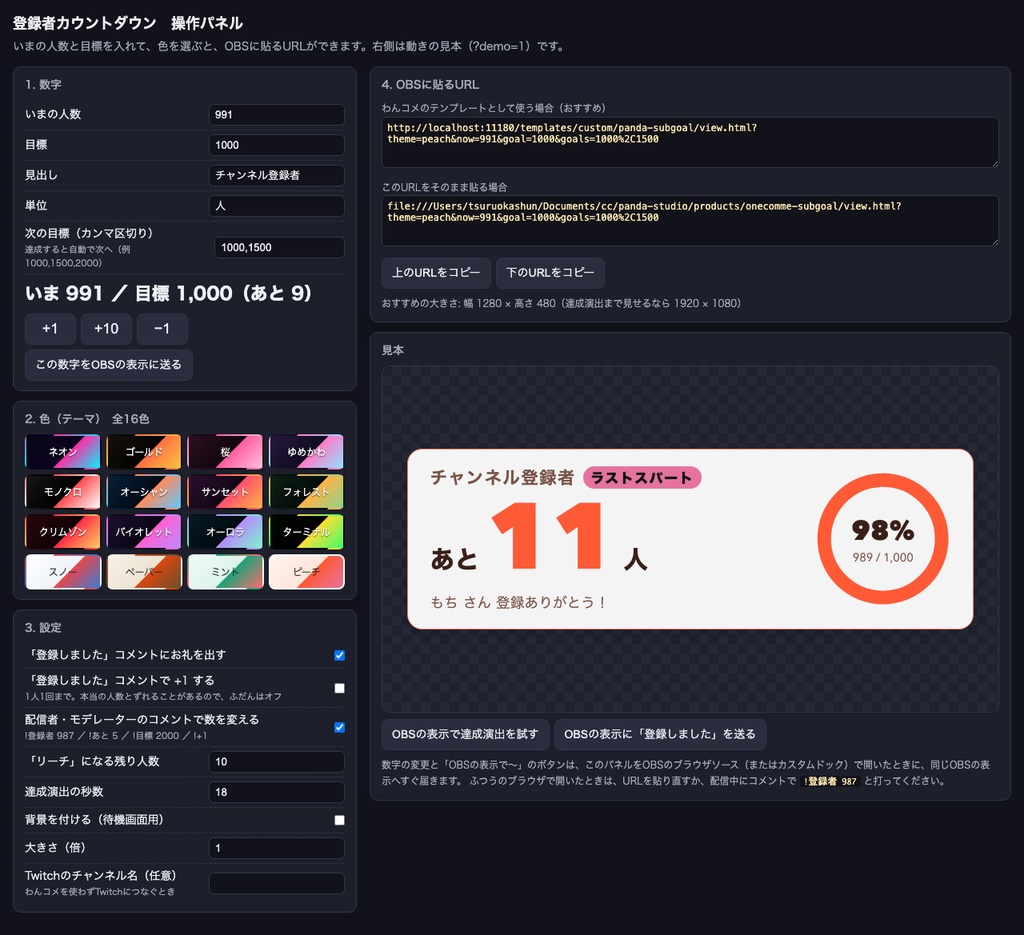This screenshot has height=935, width=1024.
Task: Click the おすすめの大きさ size hint text
Action: (561, 303)
